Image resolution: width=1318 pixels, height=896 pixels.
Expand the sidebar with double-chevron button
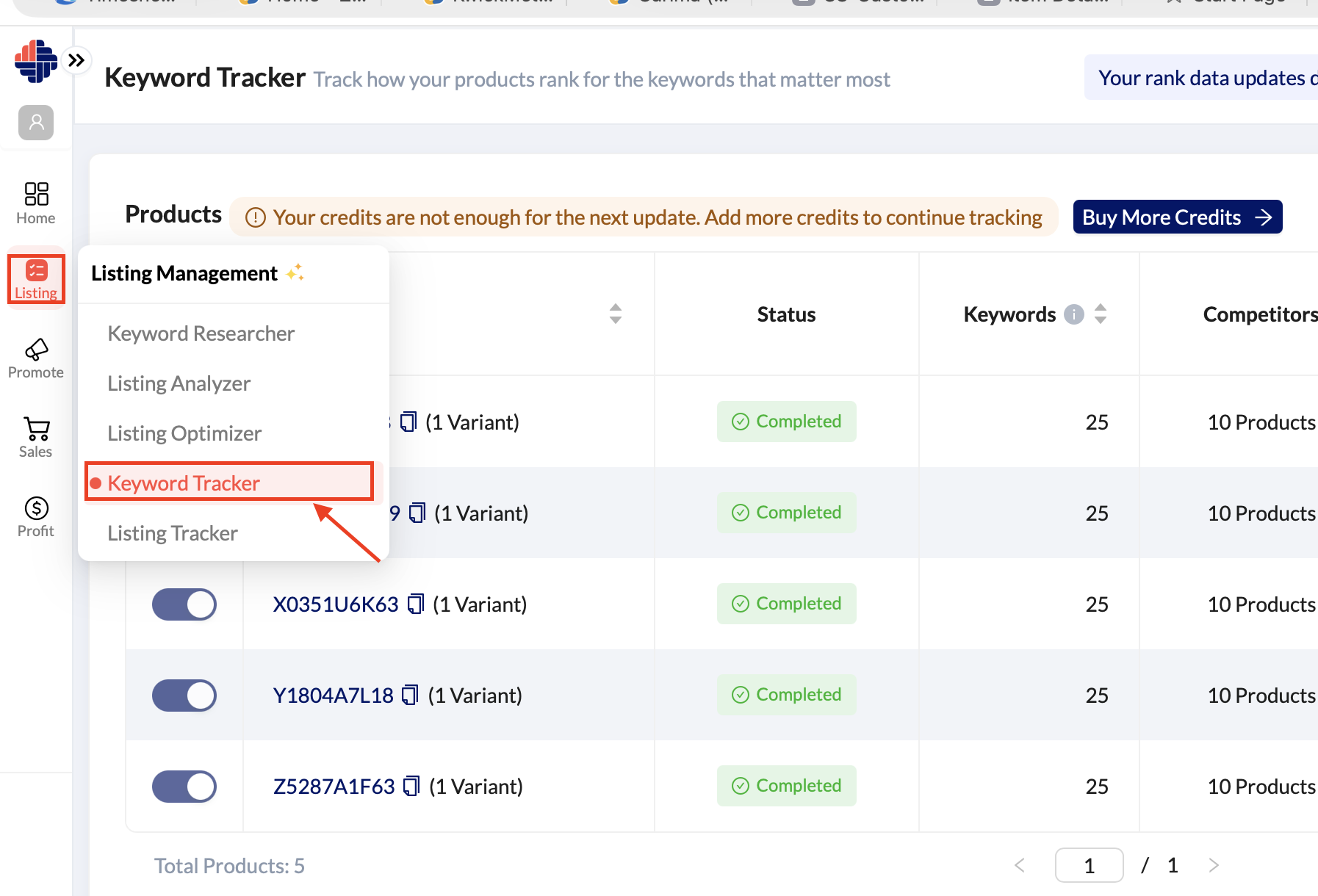pos(76,60)
